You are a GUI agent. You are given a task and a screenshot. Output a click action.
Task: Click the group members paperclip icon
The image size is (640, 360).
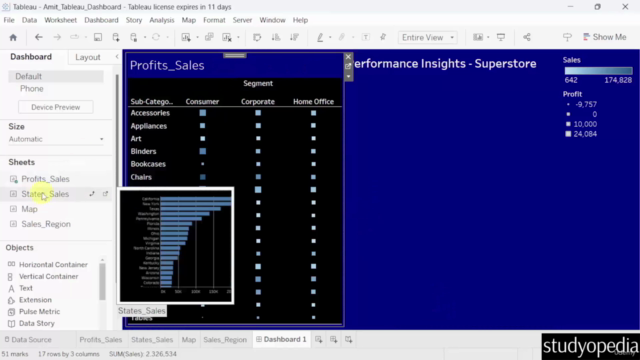pyautogui.click(x=342, y=38)
